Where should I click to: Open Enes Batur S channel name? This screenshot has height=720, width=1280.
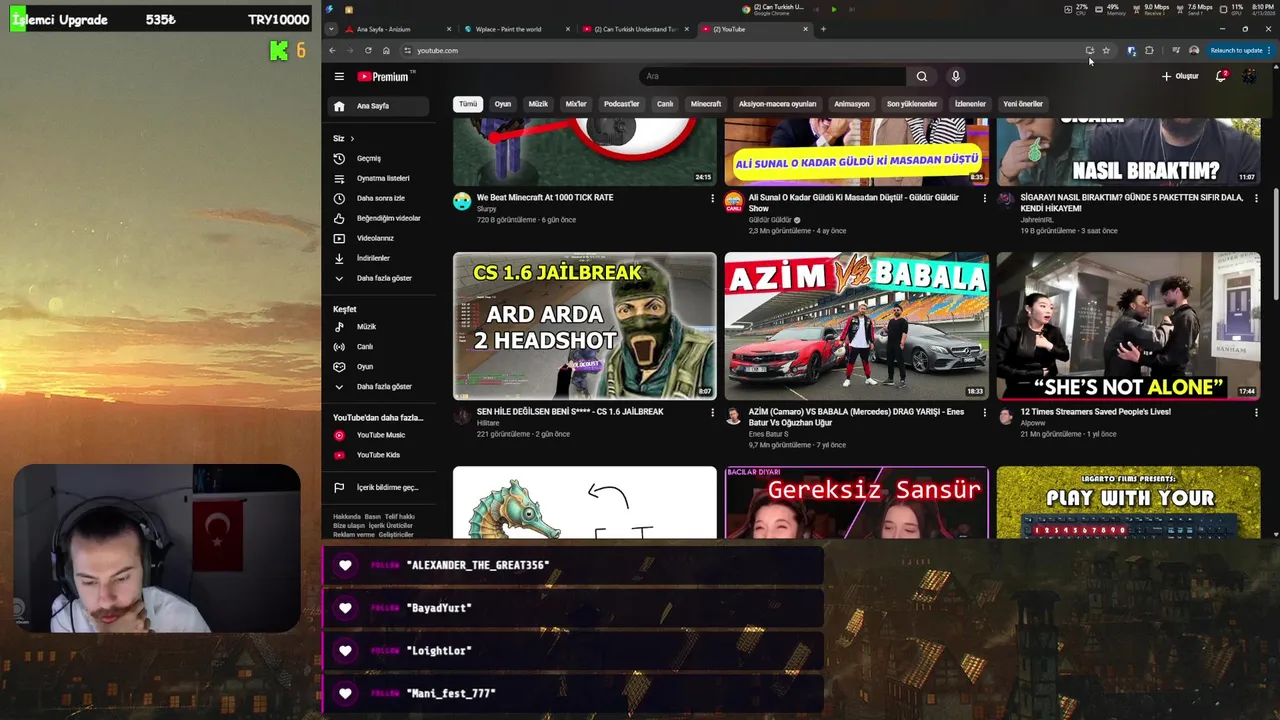(x=768, y=434)
